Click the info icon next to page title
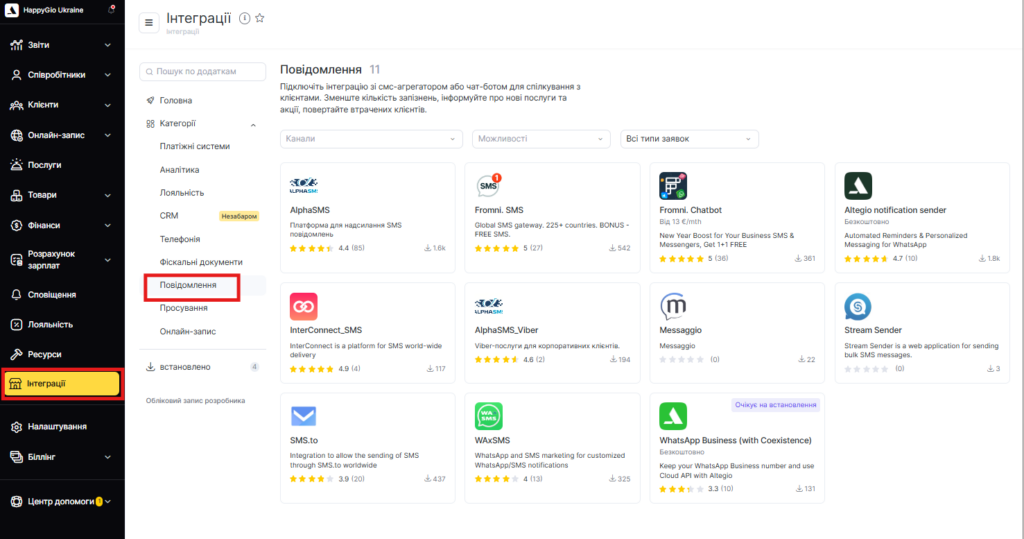1024x539 pixels. (245, 18)
